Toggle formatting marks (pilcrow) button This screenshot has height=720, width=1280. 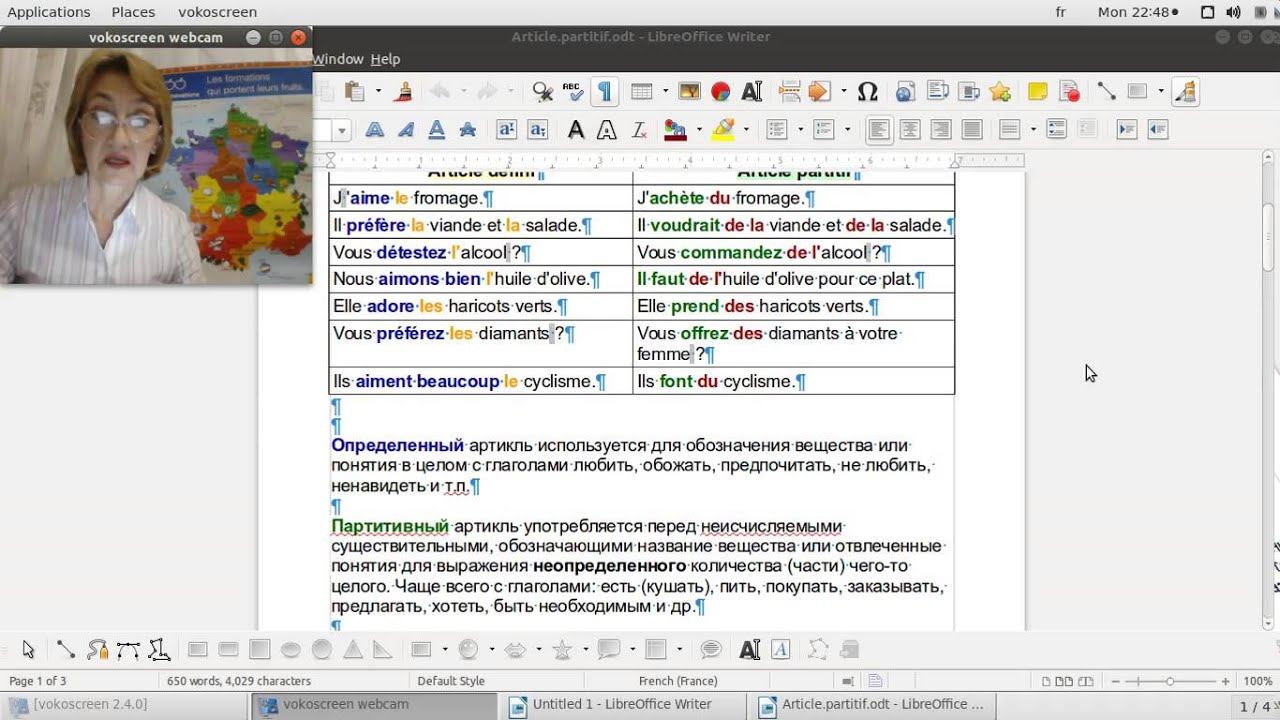[x=605, y=92]
